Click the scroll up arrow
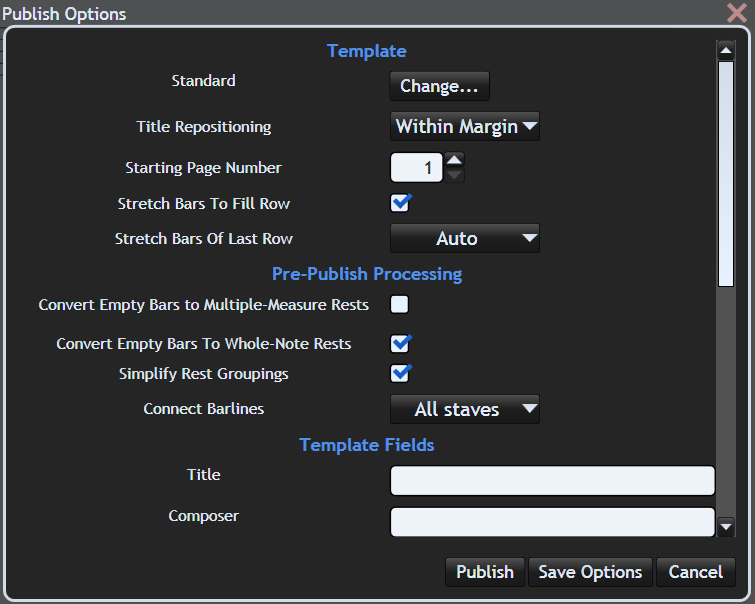This screenshot has height=604, width=755. (726, 50)
